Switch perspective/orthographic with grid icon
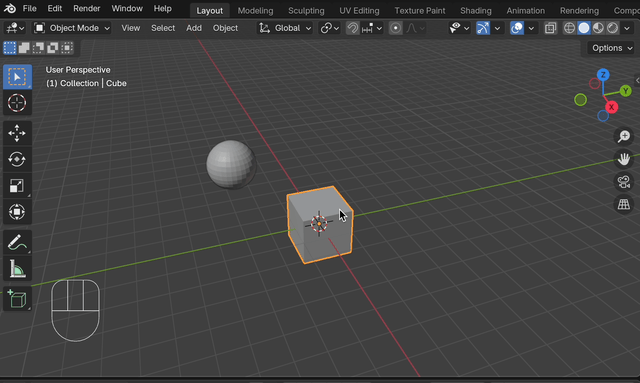The image size is (640, 383). pyautogui.click(x=624, y=205)
